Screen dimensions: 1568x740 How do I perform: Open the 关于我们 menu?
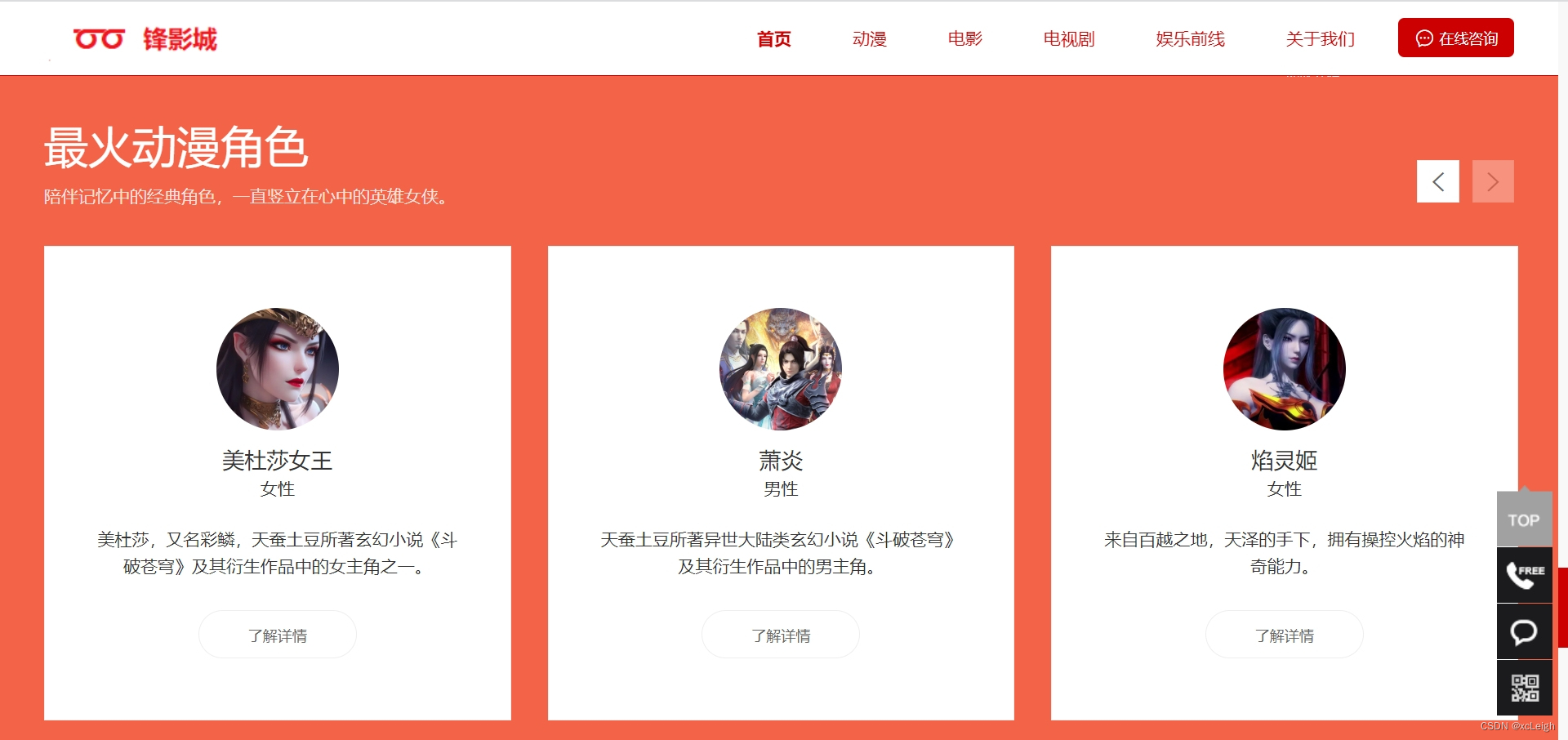pos(1320,38)
